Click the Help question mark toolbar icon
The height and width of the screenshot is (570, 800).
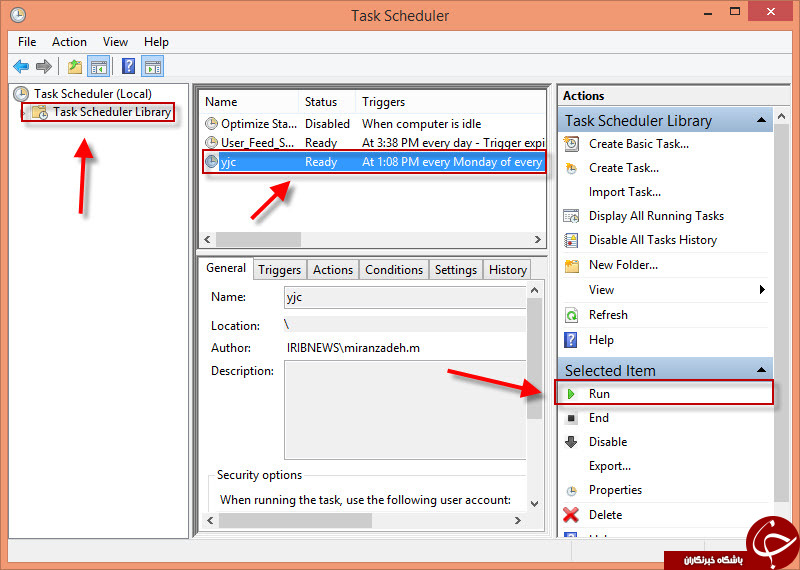click(x=129, y=66)
